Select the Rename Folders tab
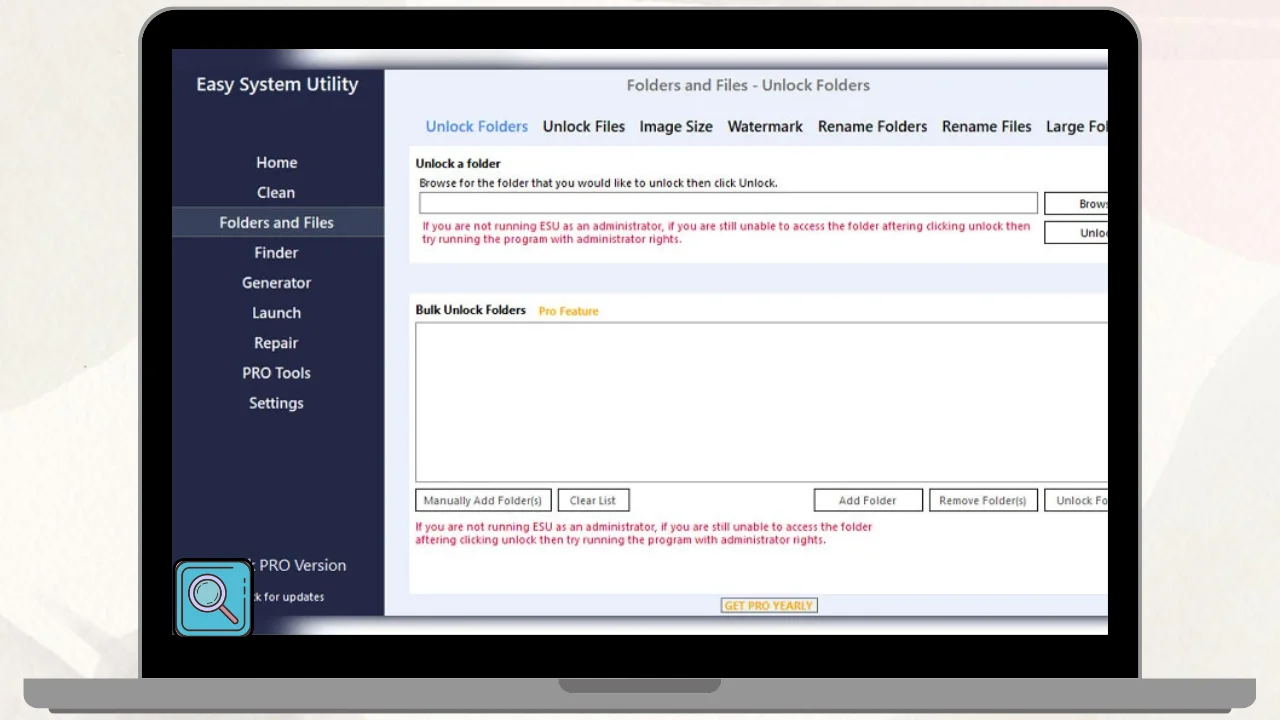Image resolution: width=1280 pixels, height=720 pixels. point(872,127)
